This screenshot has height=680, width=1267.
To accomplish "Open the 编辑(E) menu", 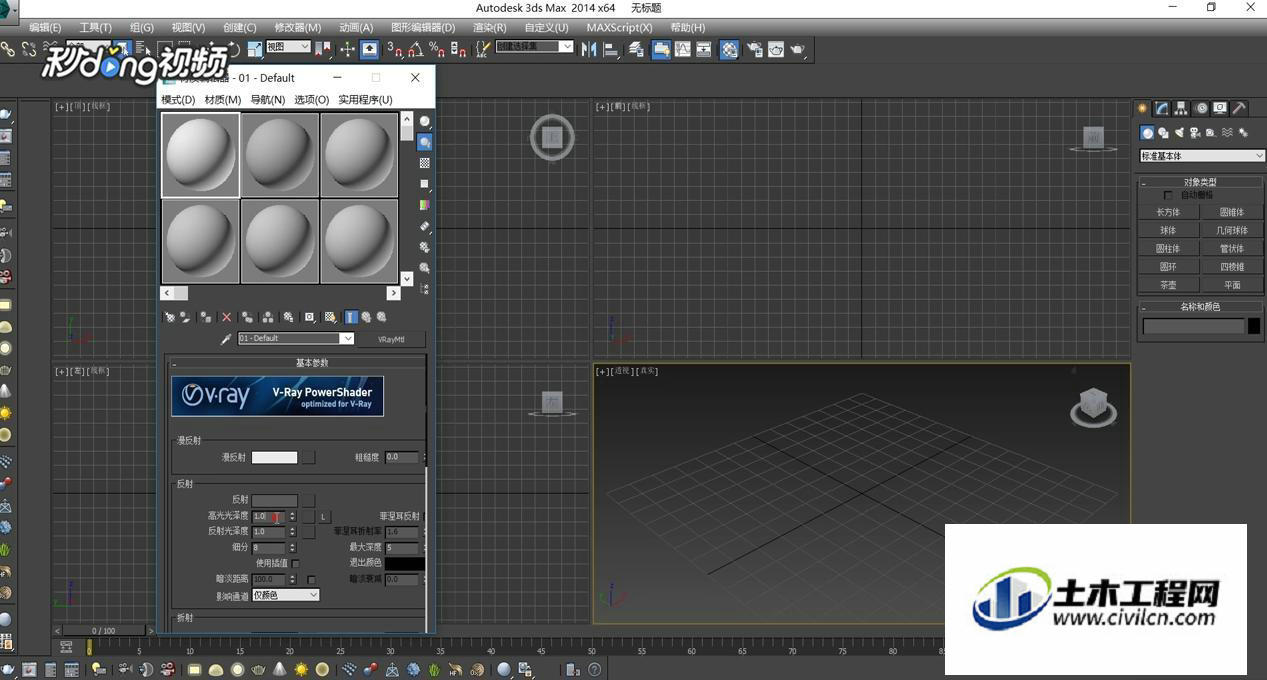I will point(45,27).
